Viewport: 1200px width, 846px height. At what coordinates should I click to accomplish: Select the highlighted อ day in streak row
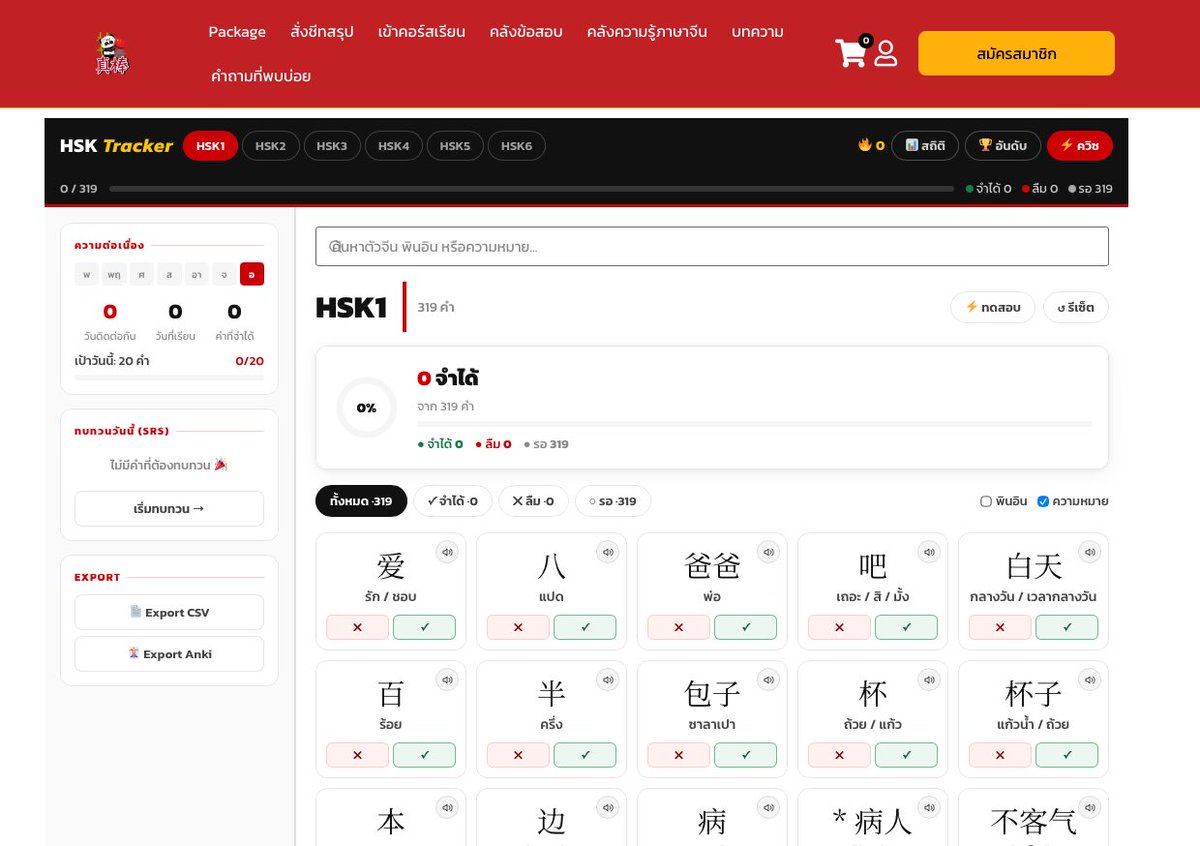[x=252, y=274]
